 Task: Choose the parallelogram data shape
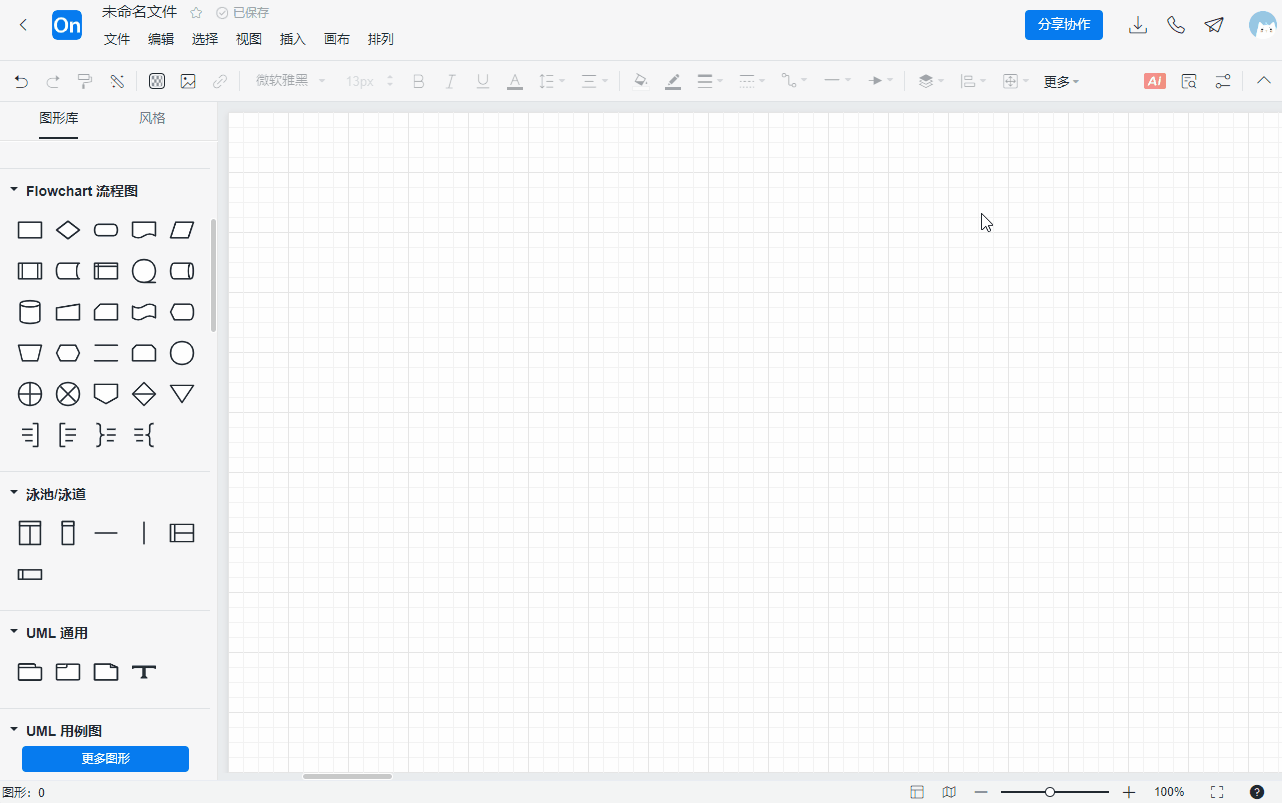182,231
